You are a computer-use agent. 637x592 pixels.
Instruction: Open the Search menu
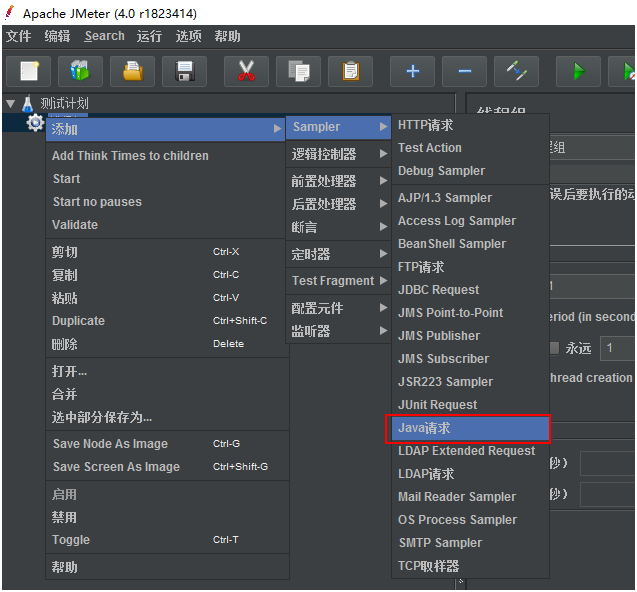click(104, 36)
